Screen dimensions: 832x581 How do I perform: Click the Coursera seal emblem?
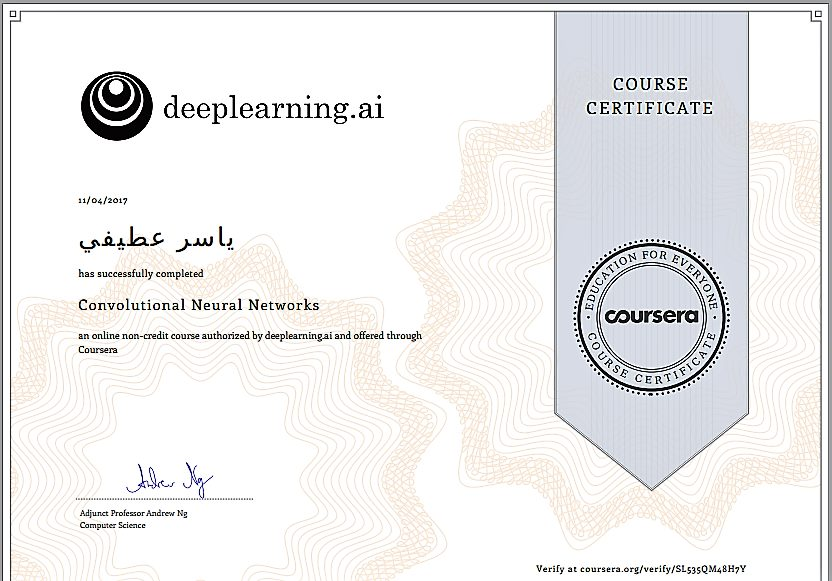pos(651,317)
